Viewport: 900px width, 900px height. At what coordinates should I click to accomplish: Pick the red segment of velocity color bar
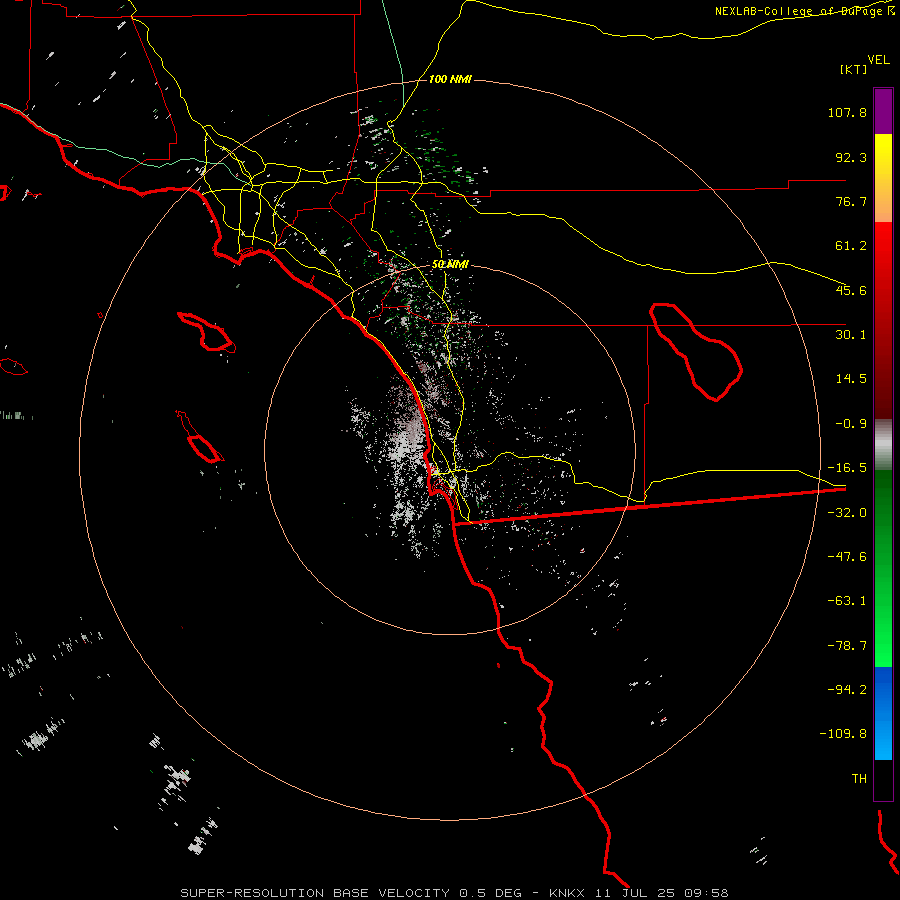pos(883,320)
